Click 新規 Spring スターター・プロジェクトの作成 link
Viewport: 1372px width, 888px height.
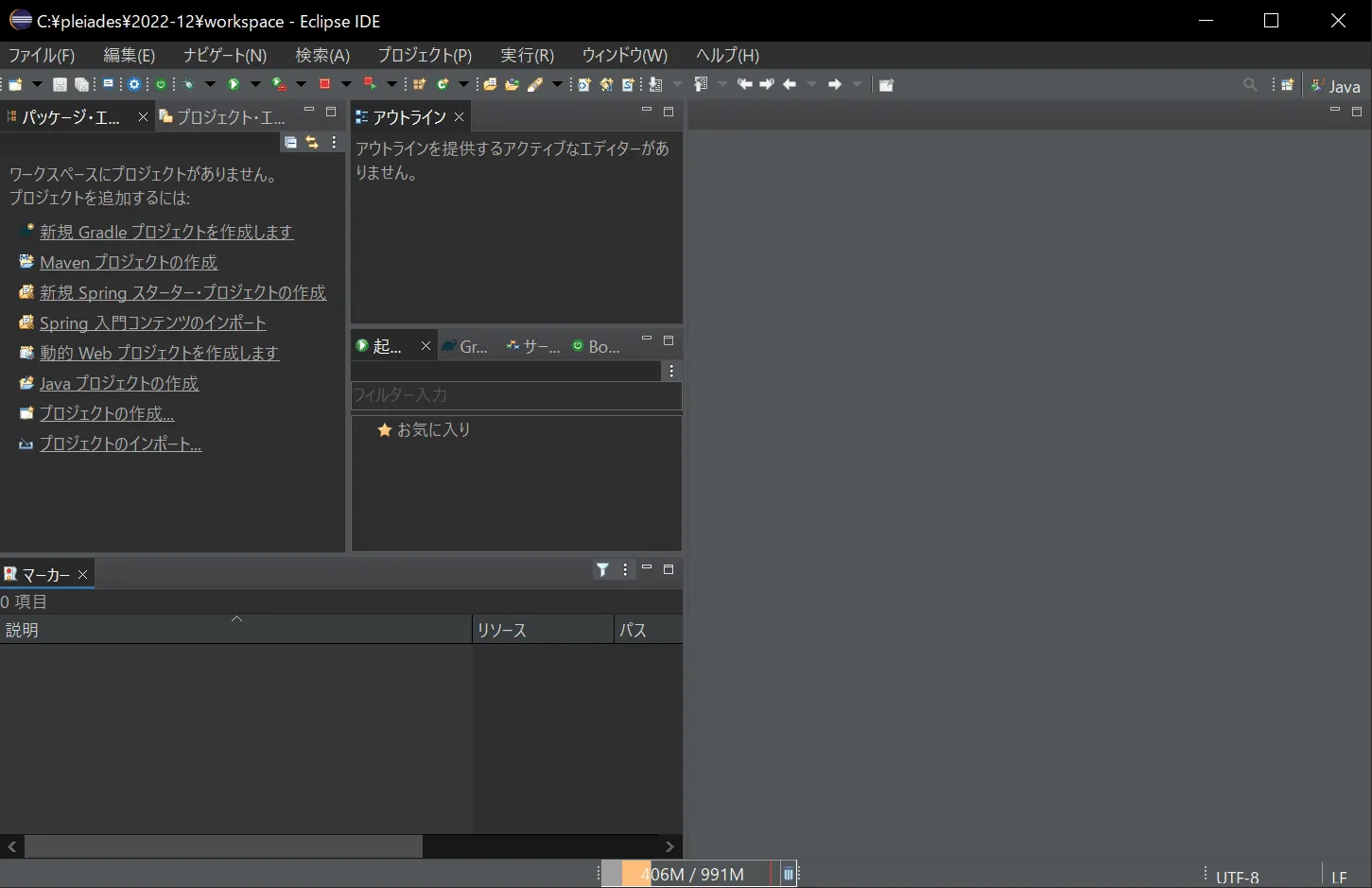pyautogui.click(x=182, y=292)
